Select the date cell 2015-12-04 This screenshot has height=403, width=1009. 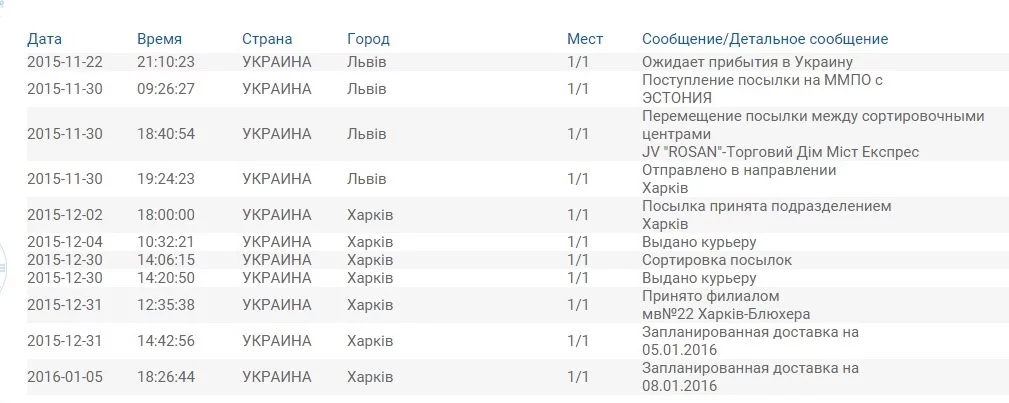coord(64,242)
